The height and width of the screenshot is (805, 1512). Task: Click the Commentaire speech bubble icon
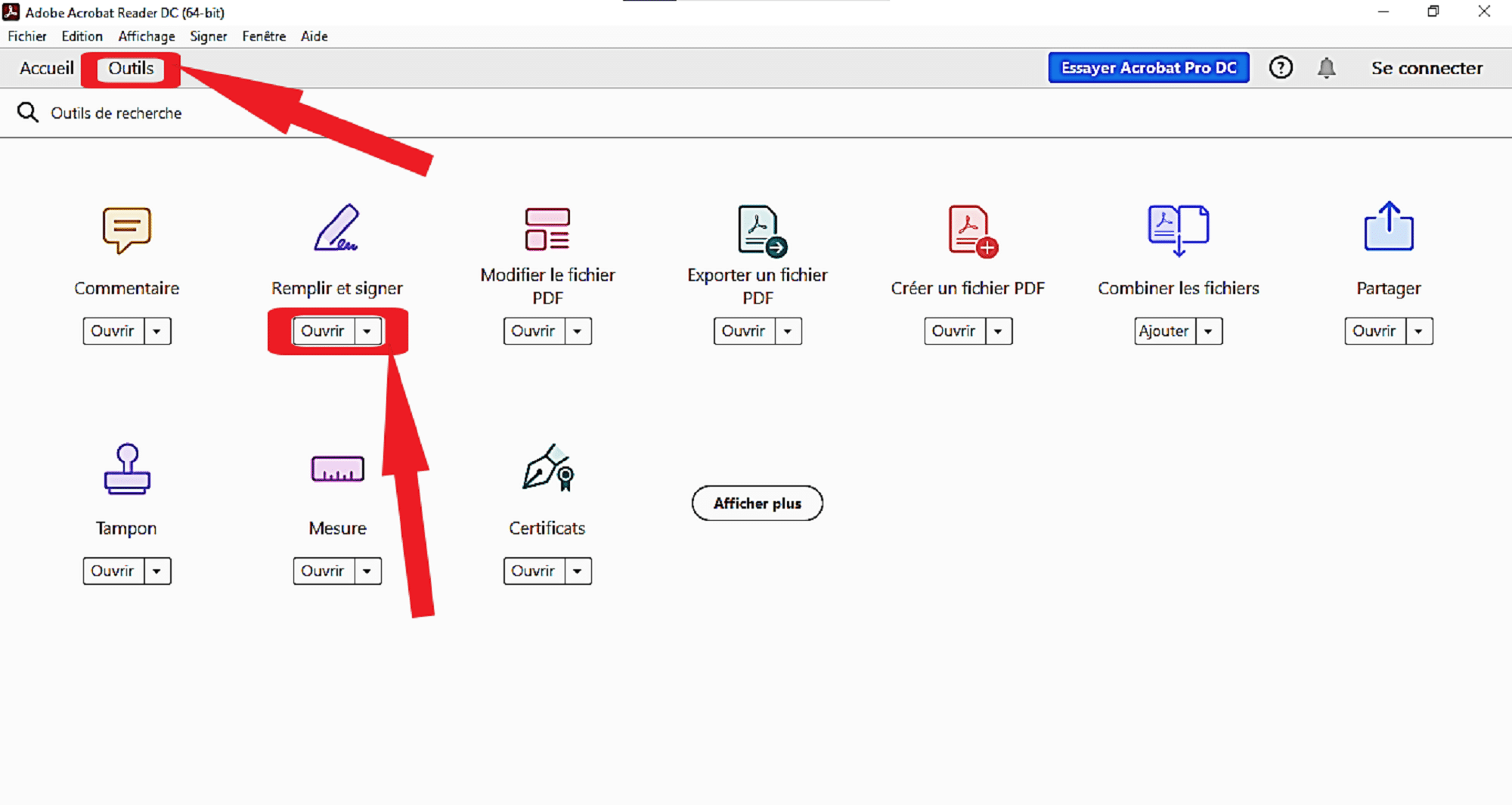(x=127, y=230)
